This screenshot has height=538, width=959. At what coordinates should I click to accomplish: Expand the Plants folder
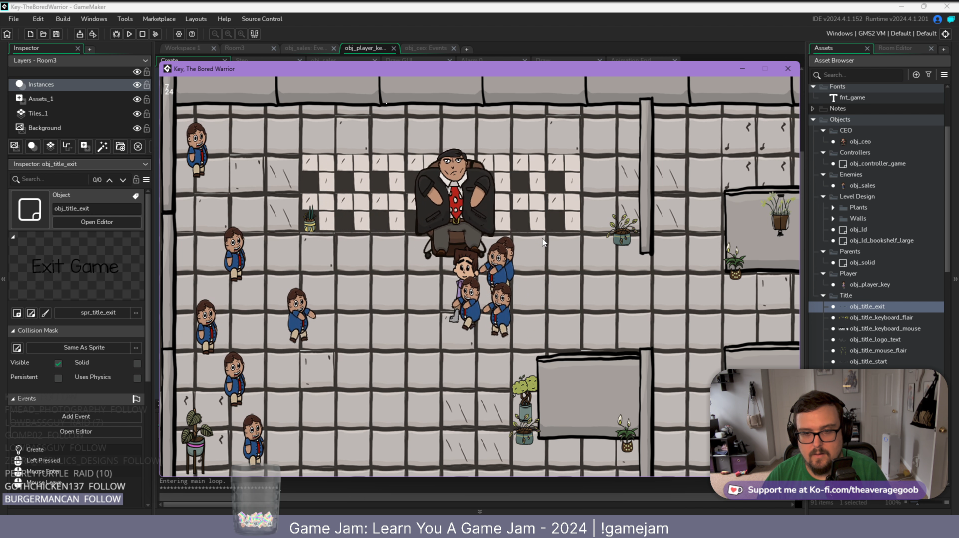[x=833, y=208]
